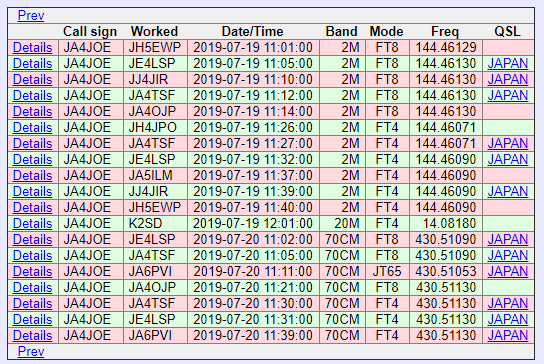Click JAPAN QSL link for JJ4JIR at 11:10:00
The height and width of the screenshot is (364, 544).
[x=508, y=79]
